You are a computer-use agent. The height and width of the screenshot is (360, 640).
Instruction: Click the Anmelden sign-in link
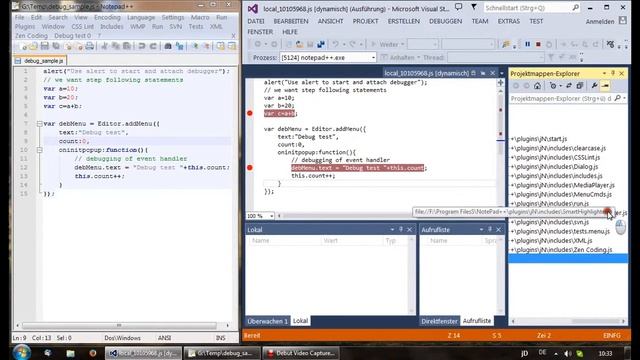pyautogui.click(x=600, y=21)
